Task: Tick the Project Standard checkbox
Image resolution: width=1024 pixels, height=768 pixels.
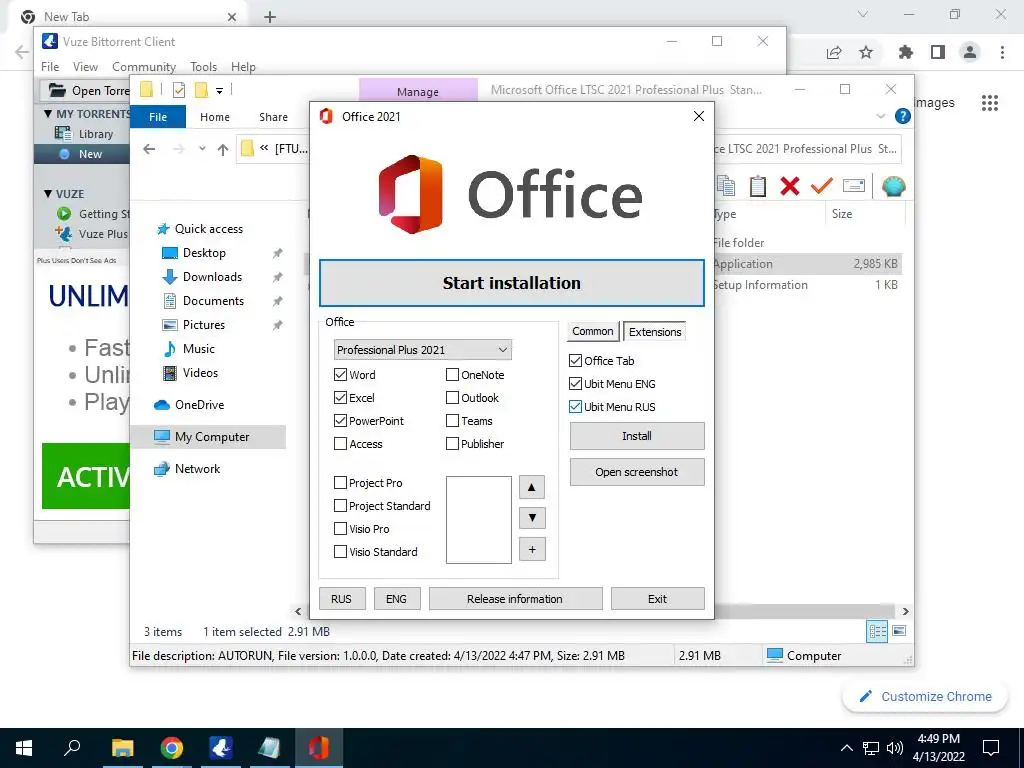Action: [340, 505]
